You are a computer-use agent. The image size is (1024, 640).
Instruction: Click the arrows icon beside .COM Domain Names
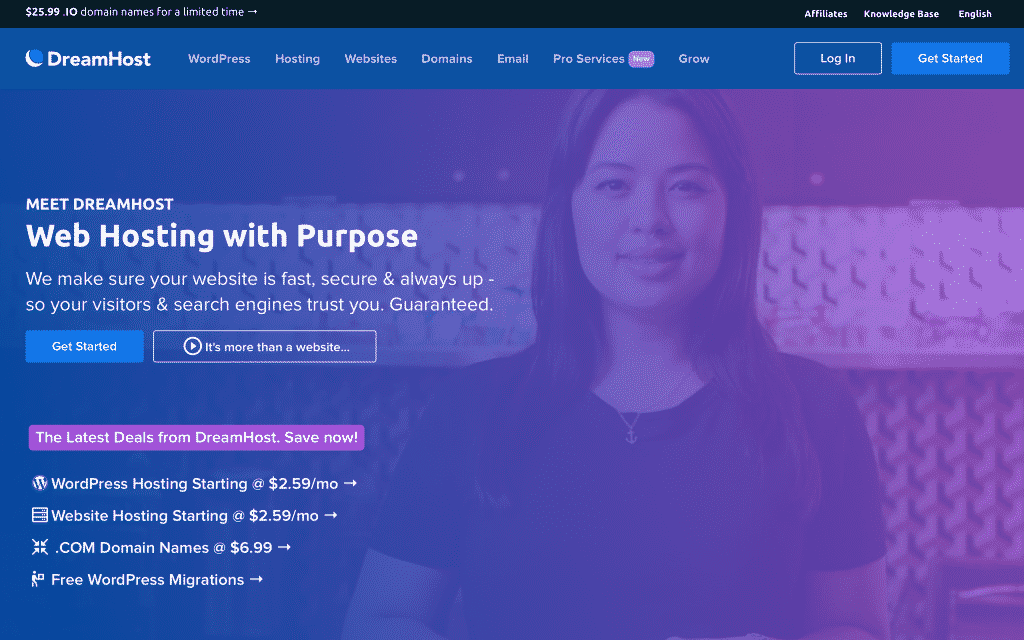tap(40, 547)
